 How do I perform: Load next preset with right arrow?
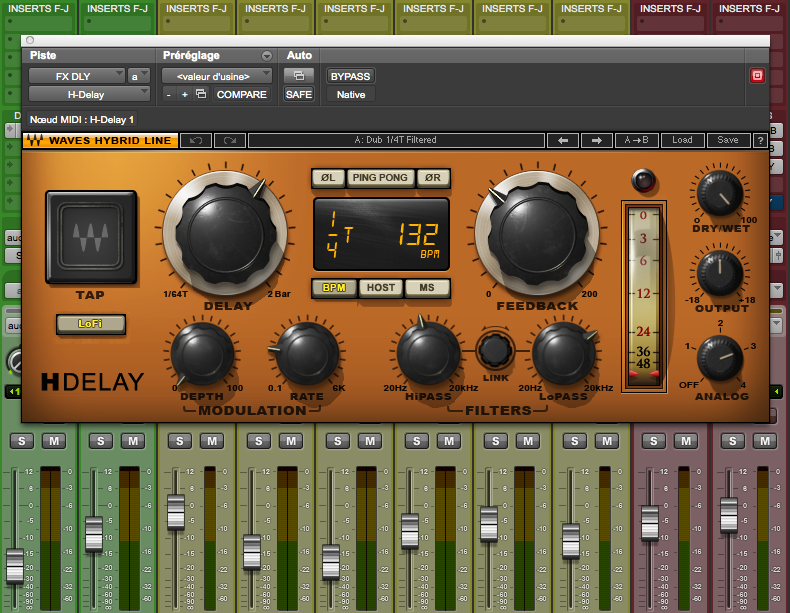tap(597, 141)
